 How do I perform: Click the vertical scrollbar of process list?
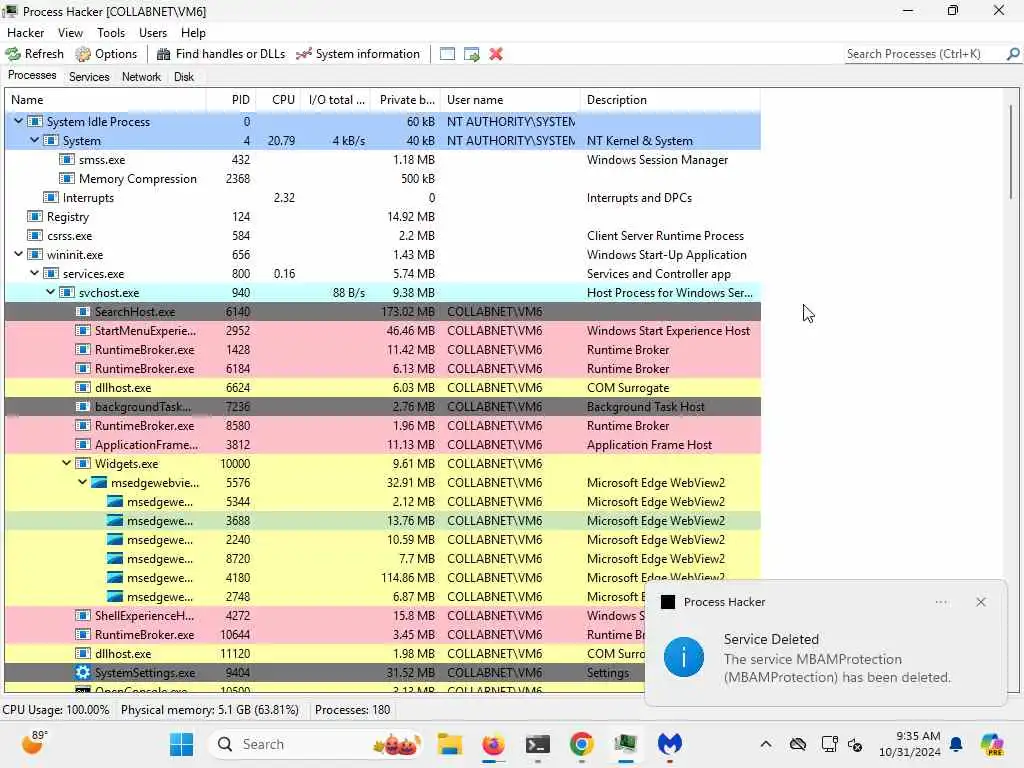pos(1011,152)
